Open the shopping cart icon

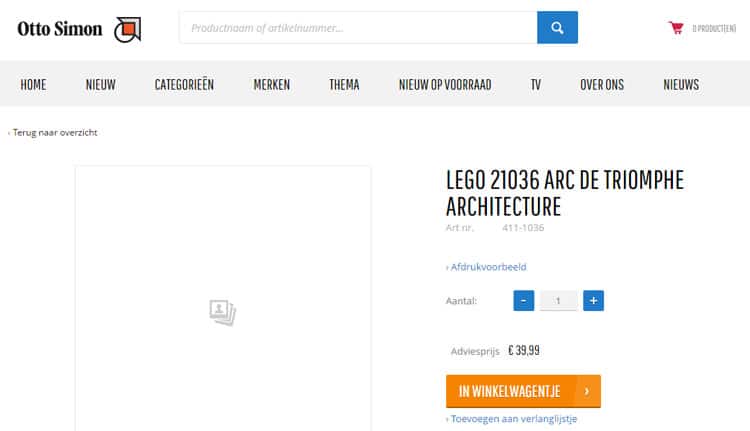click(676, 28)
